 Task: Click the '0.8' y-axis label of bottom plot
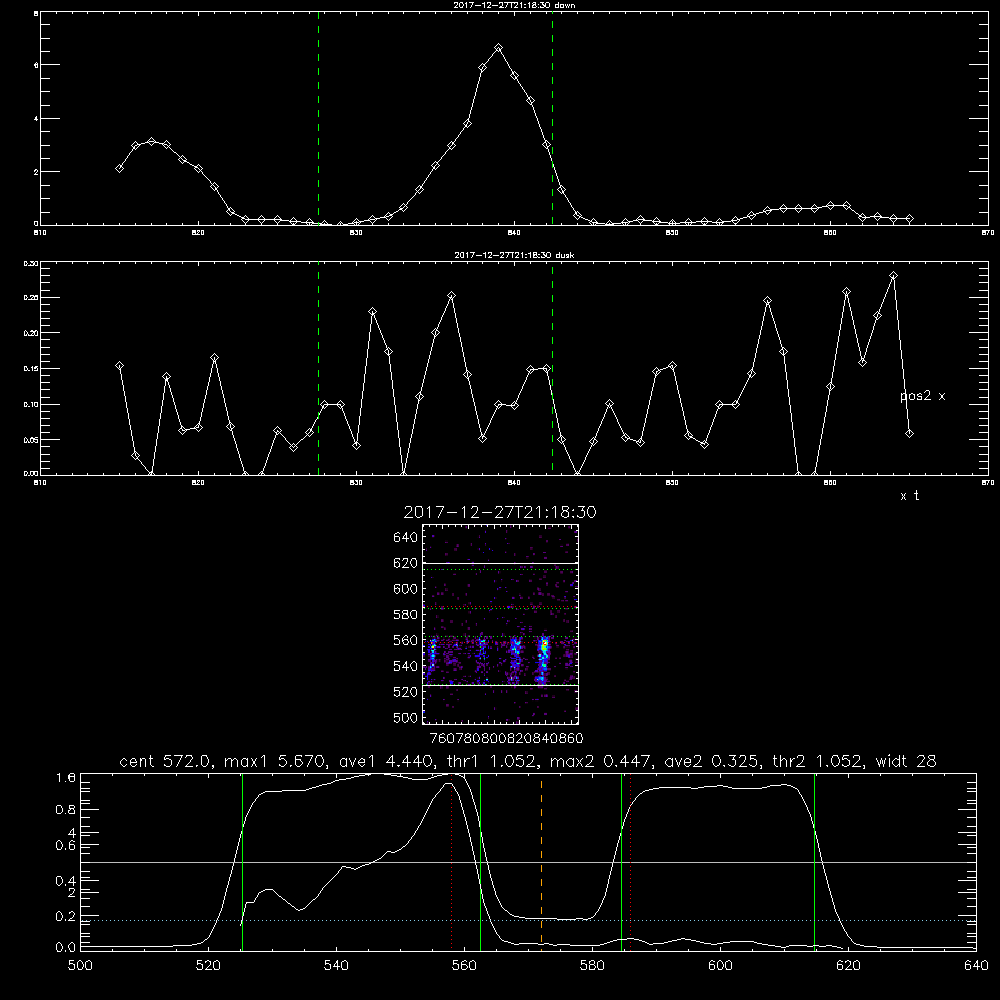click(66, 809)
